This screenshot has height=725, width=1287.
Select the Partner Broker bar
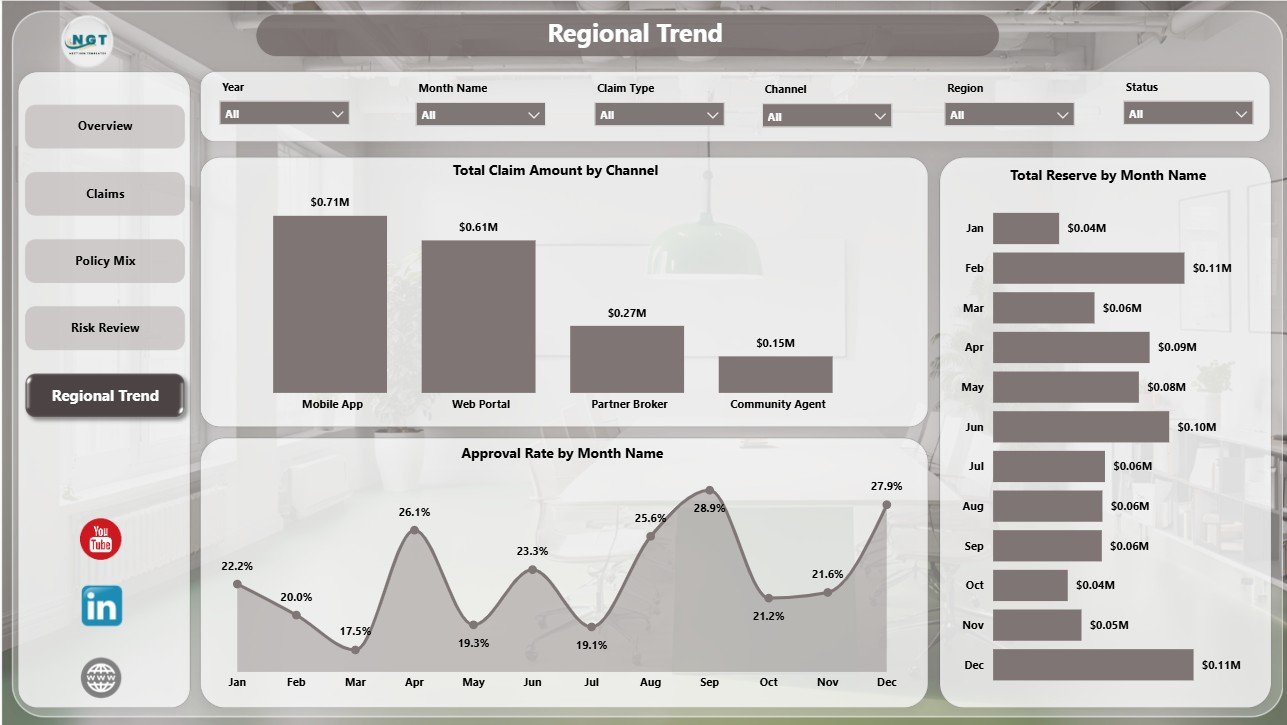coord(627,359)
